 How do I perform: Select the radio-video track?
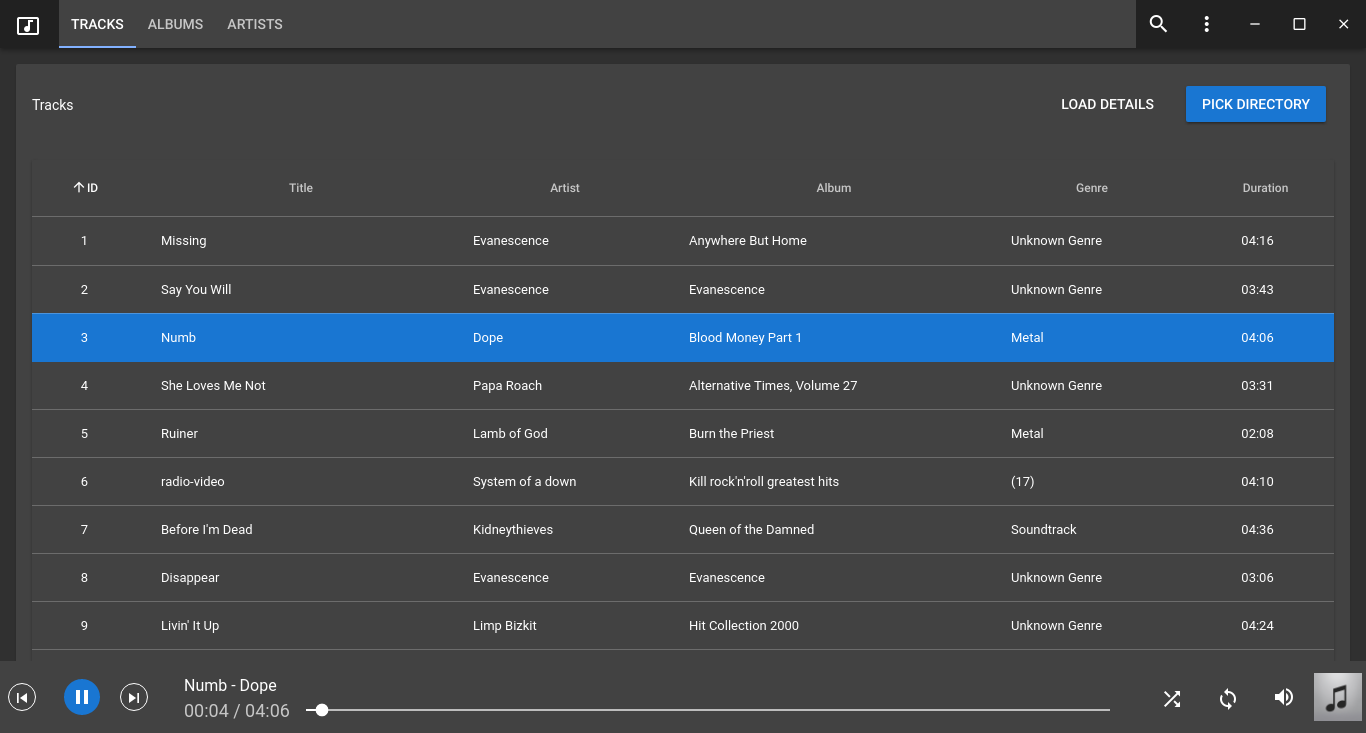(193, 482)
